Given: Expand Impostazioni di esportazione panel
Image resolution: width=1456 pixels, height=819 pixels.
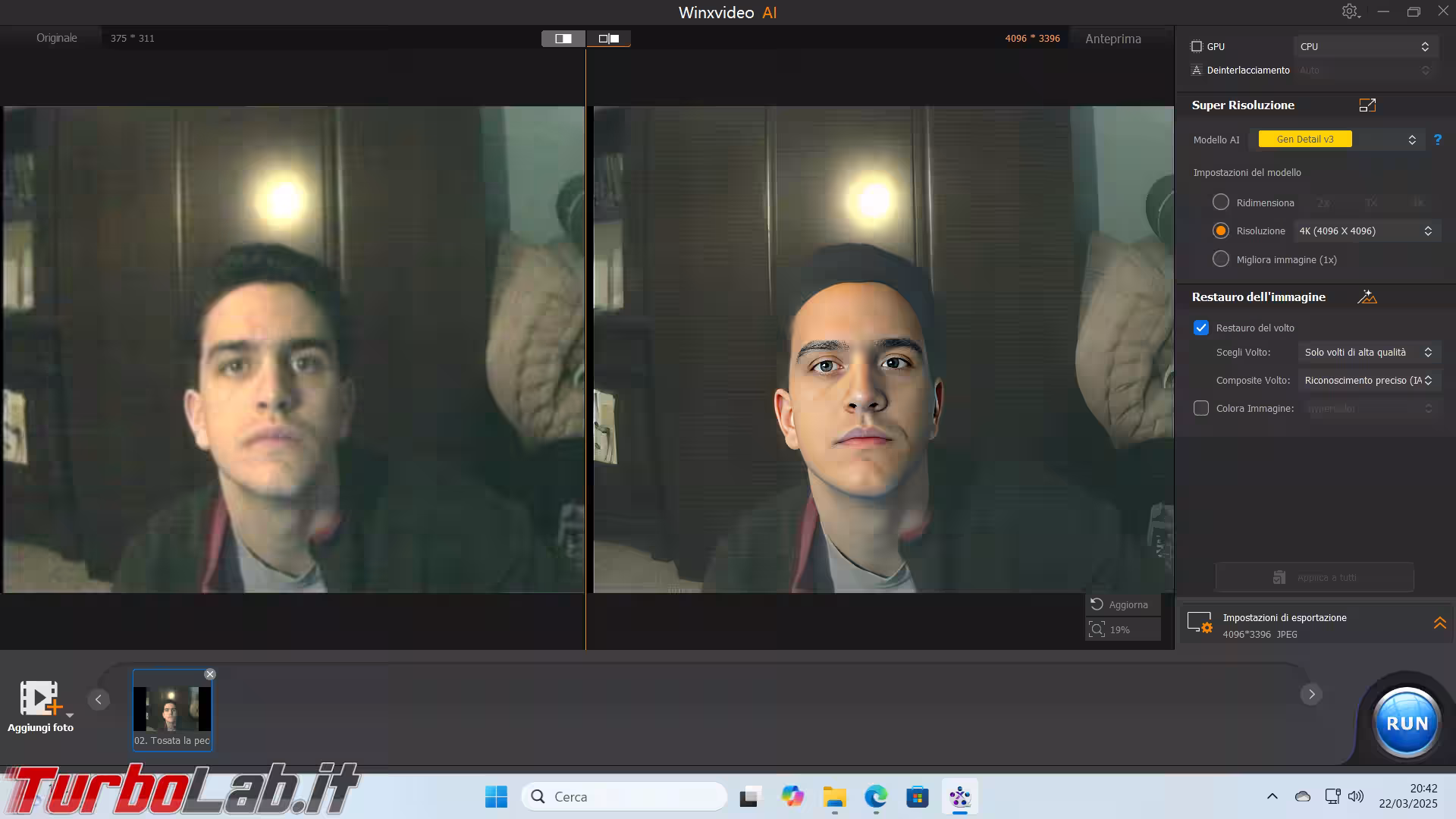Looking at the screenshot, I should tap(1439, 623).
